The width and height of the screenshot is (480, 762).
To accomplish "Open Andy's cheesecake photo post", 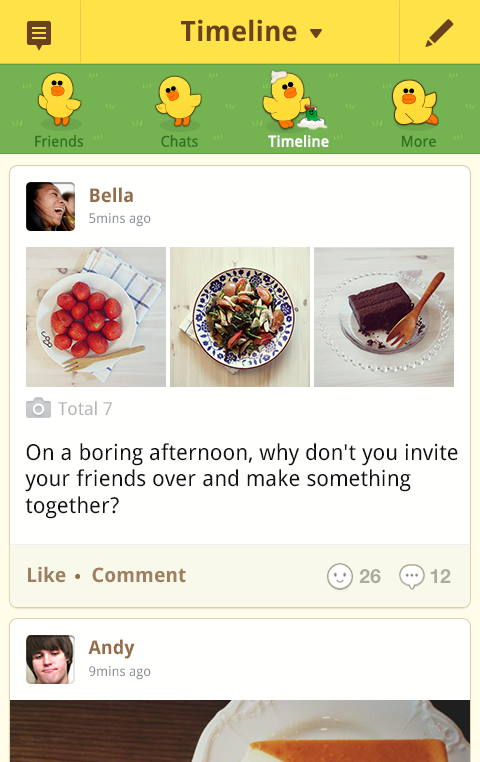I will point(240,731).
